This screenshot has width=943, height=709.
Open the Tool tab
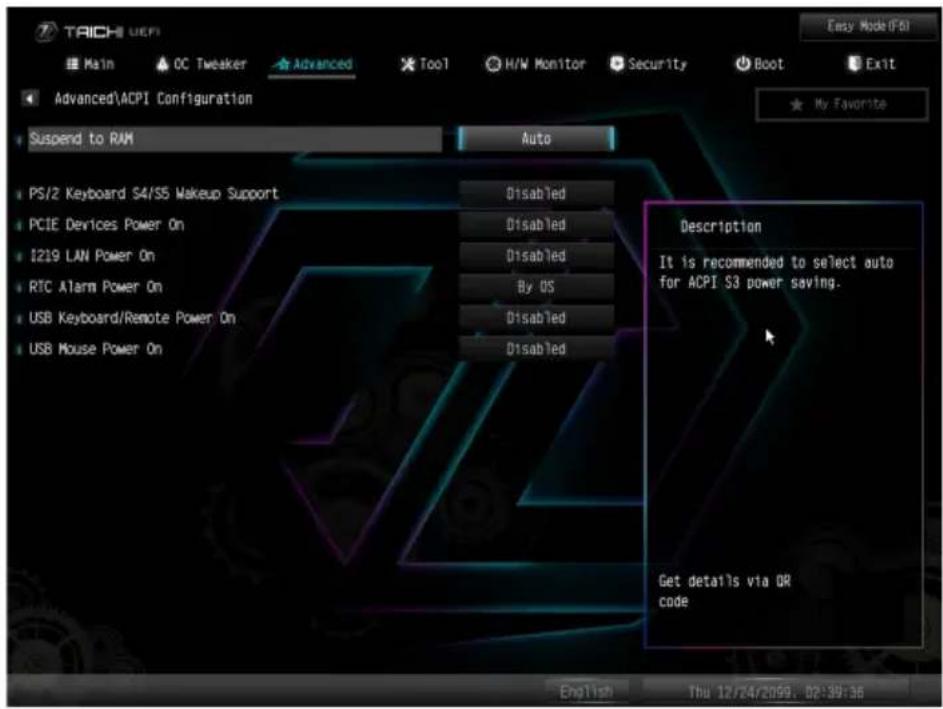click(425, 64)
